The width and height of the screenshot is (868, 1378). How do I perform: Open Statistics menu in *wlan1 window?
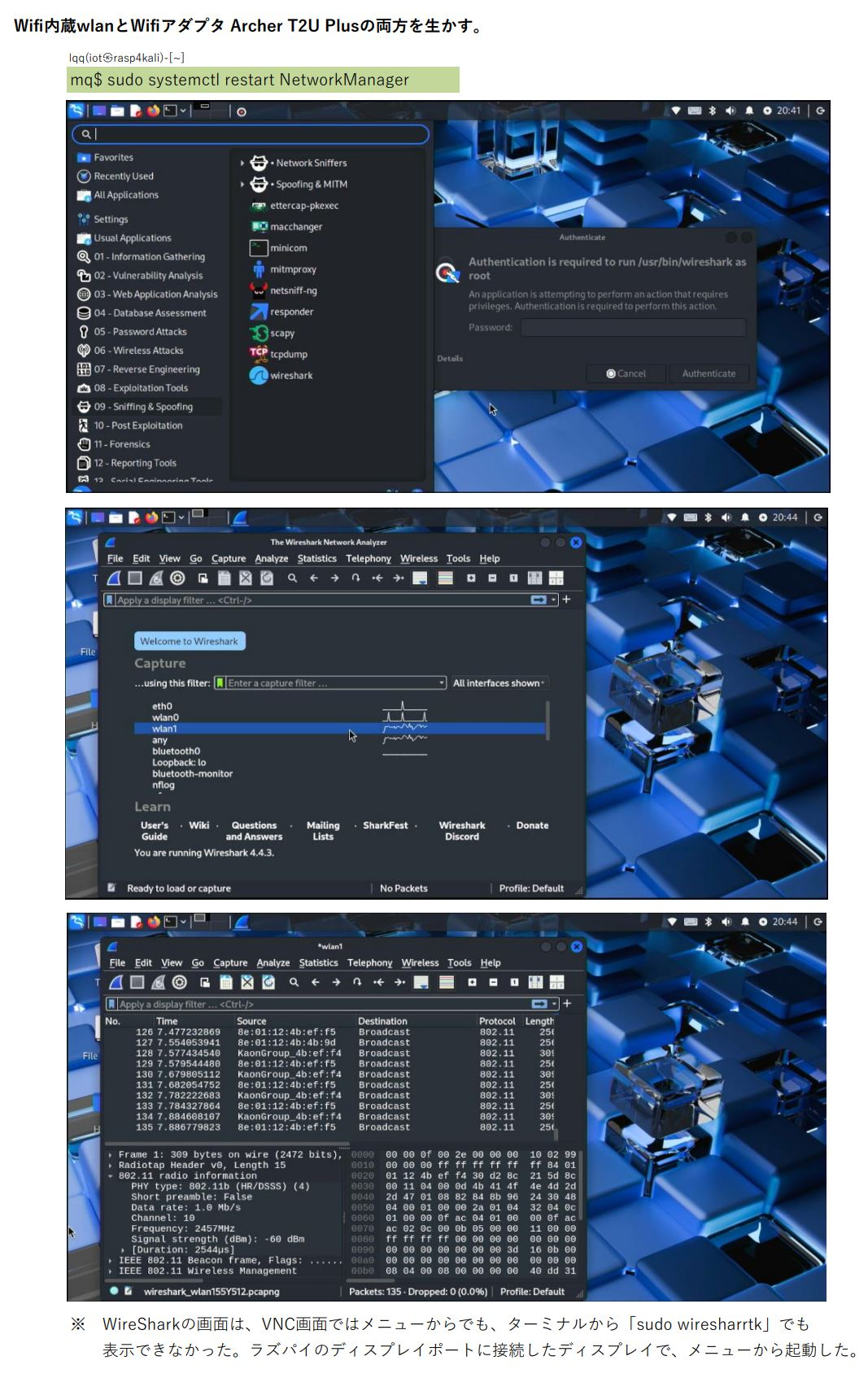pyautogui.click(x=318, y=963)
